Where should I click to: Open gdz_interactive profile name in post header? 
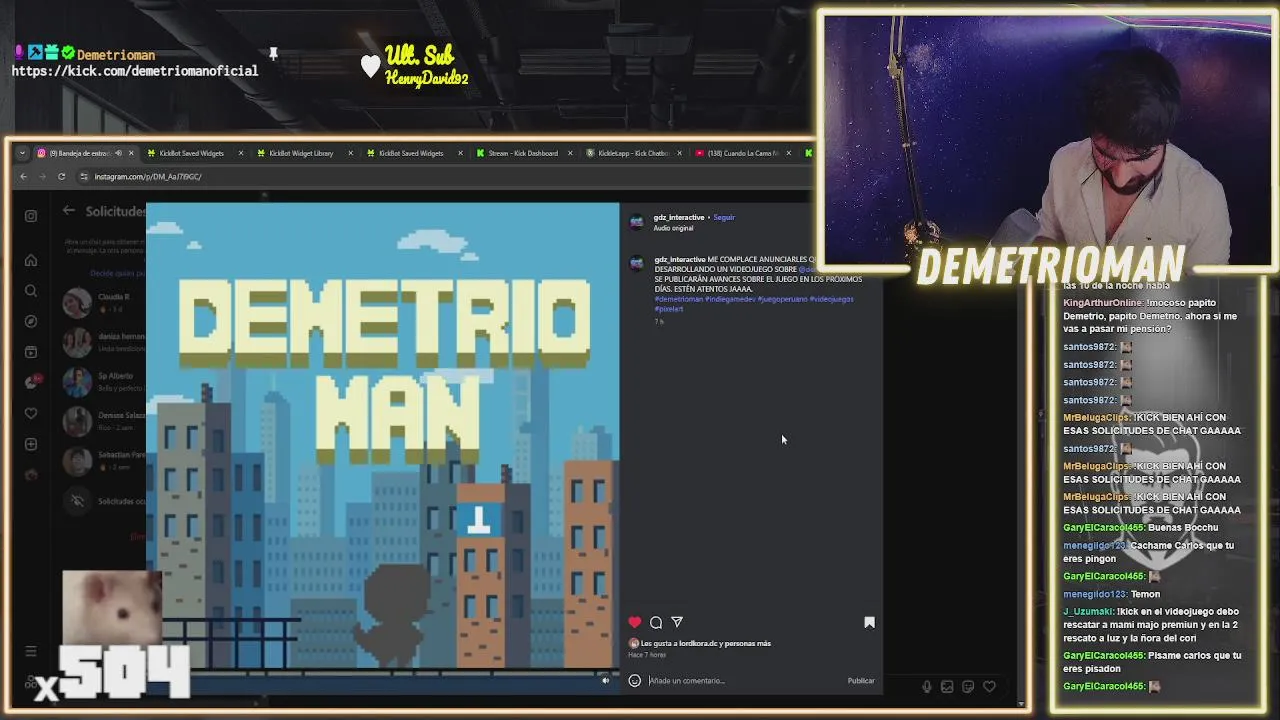[679, 217]
